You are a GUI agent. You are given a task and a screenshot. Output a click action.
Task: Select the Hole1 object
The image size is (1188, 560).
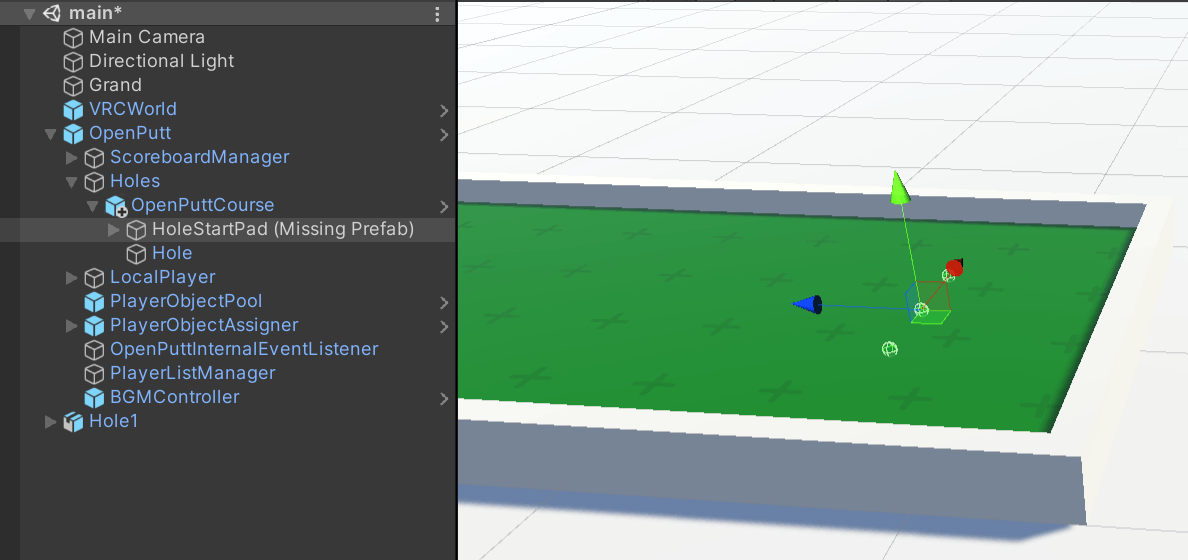(x=114, y=421)
